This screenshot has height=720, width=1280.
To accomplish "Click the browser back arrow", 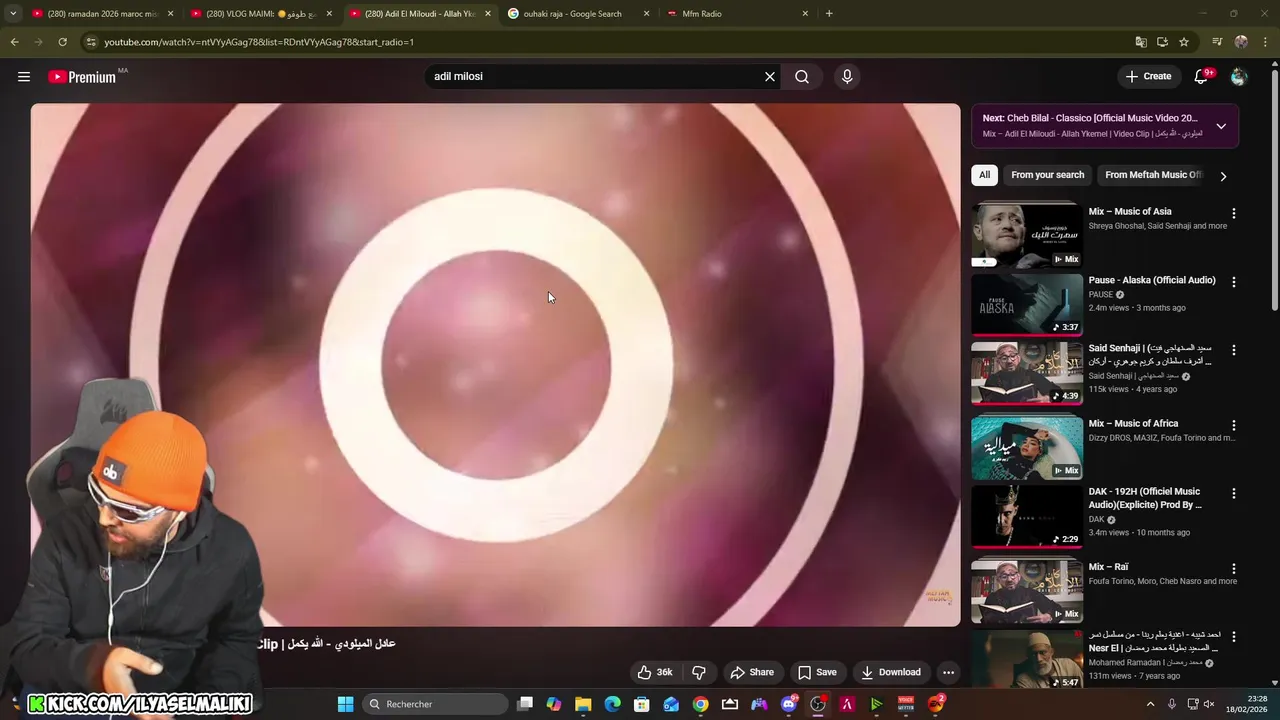I will (14, 42).
